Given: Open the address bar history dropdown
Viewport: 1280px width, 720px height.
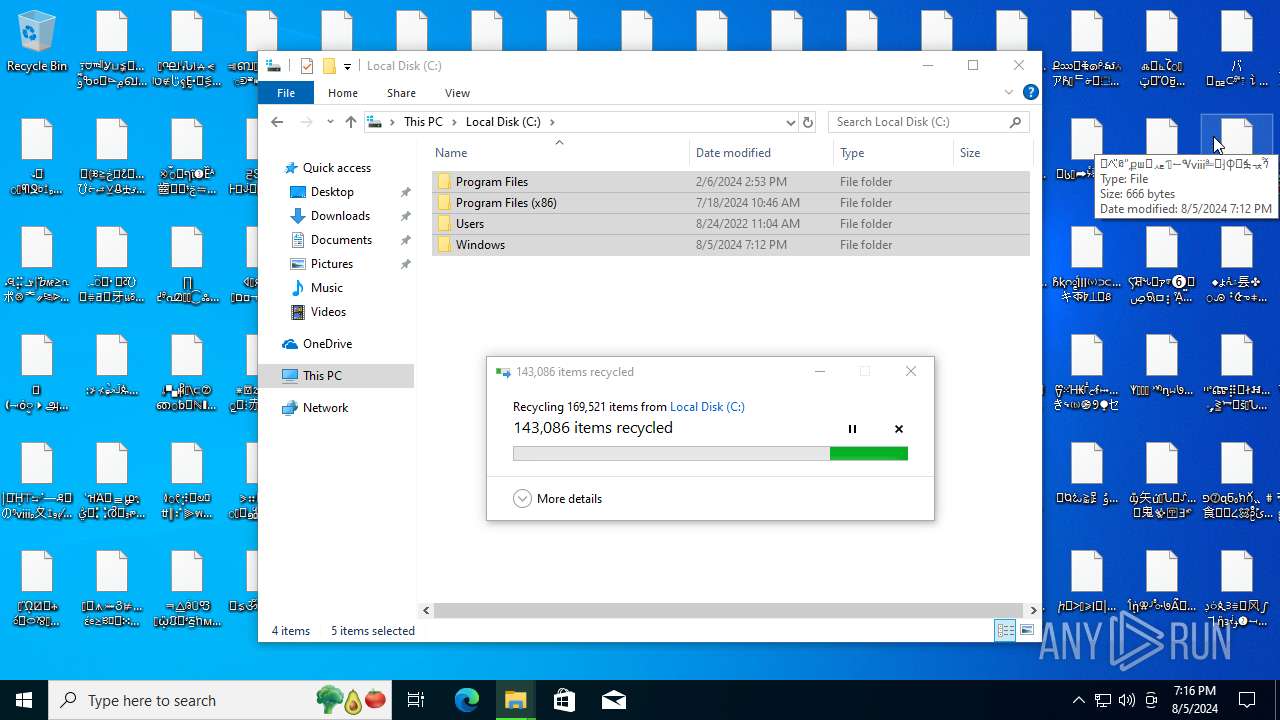Looking at the screenshot, I should pyautogui.click(x=790, y=122).
